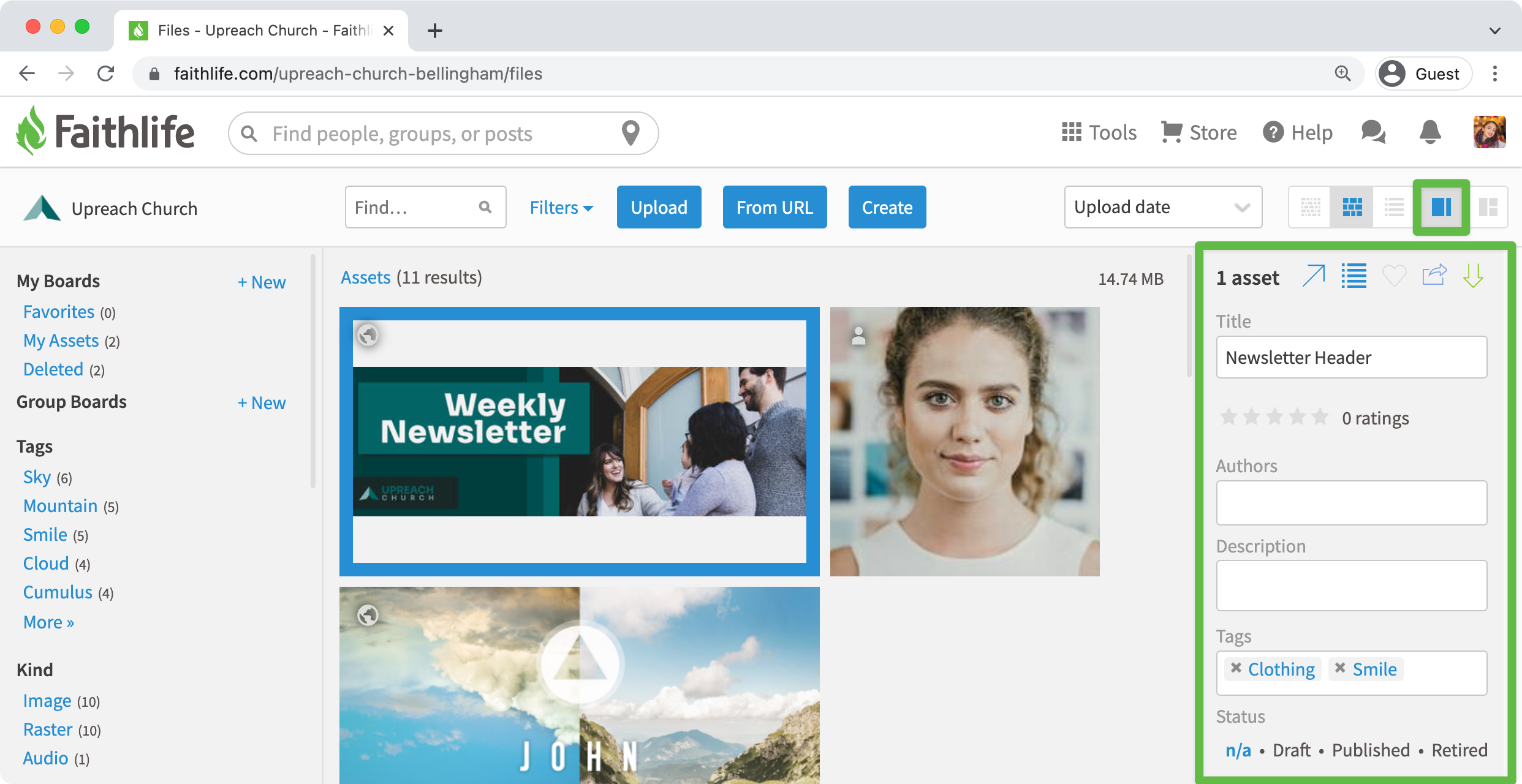
Task: Open the Upload date sort dropdown
Action: coord(1163,207)
